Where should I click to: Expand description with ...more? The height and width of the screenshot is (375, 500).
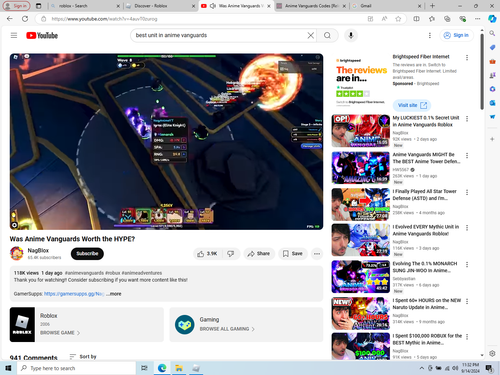114,294
